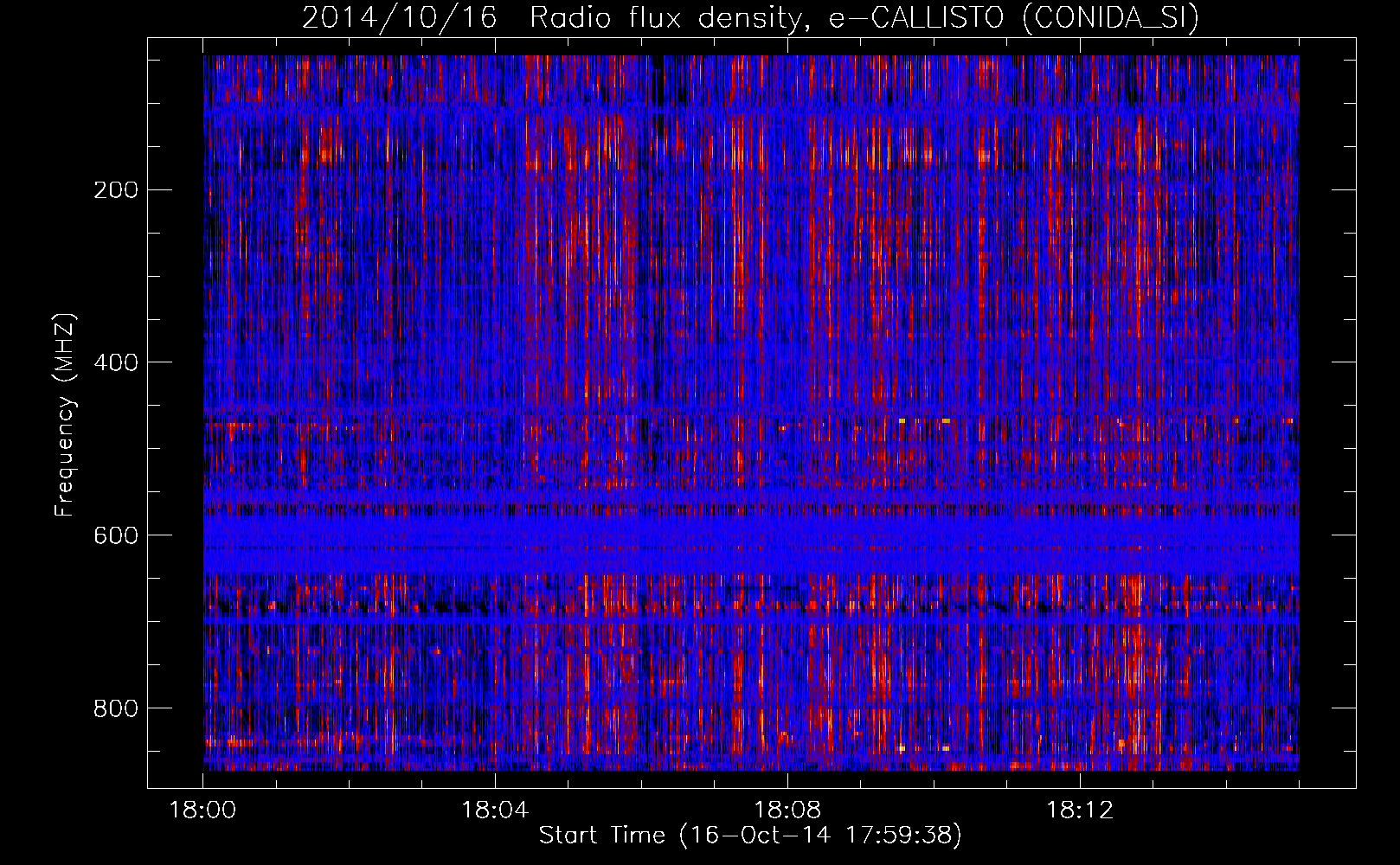Viewport: 1400px width, 865px height.
Task: Click the "600" frequency tick label
Action: (x=115, y=535)
